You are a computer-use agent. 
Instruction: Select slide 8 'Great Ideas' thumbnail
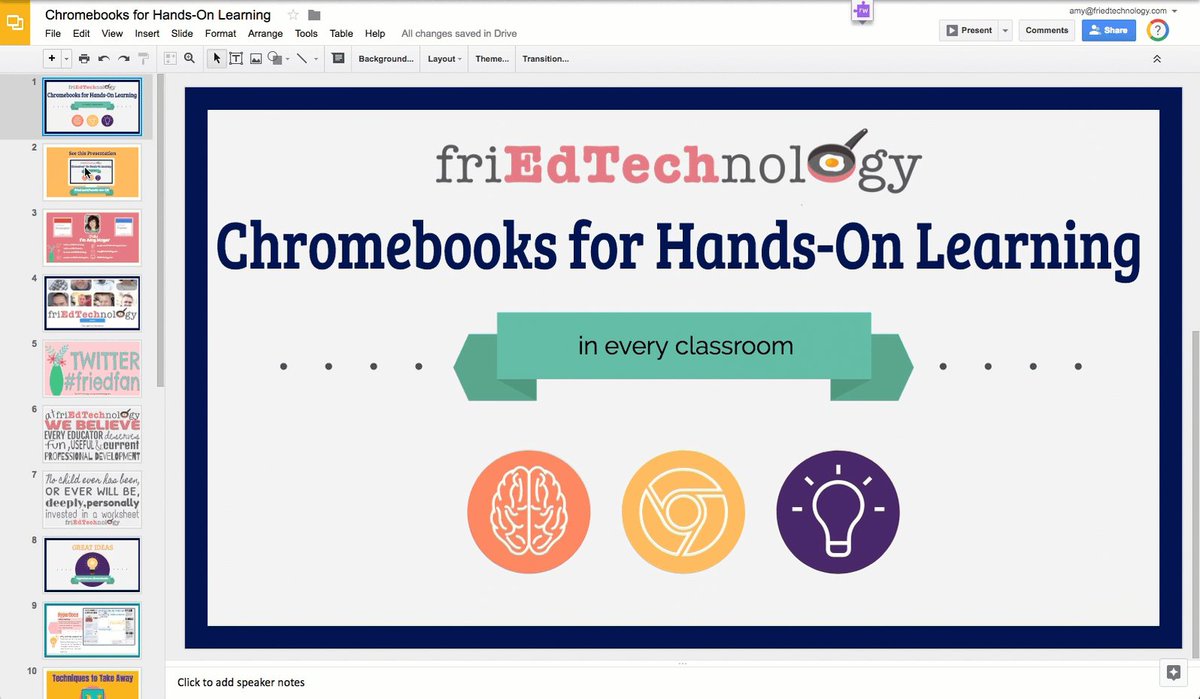92,565
